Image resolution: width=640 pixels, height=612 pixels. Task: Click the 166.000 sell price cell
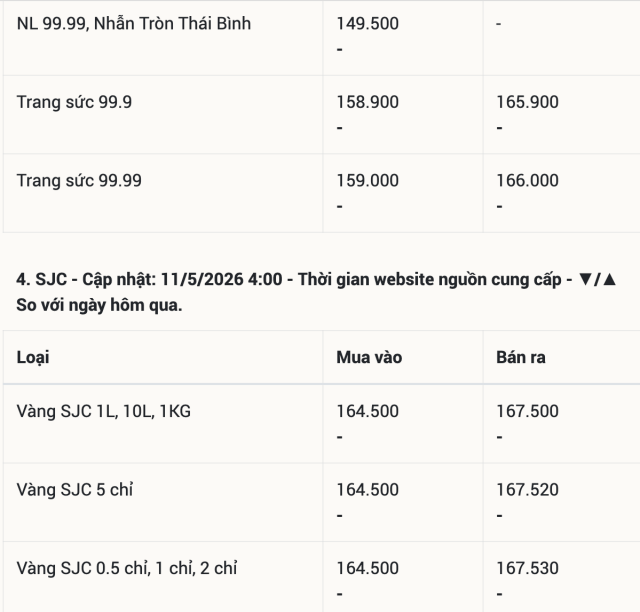pyautogui.click(x=527, y=180)
